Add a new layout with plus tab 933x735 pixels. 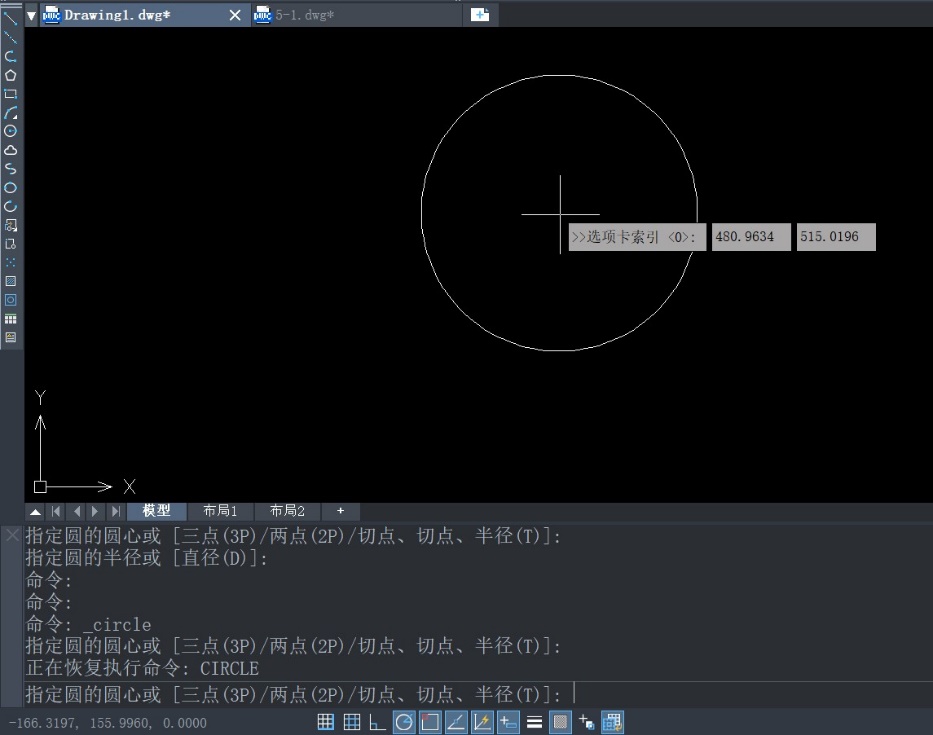[340, 511]
